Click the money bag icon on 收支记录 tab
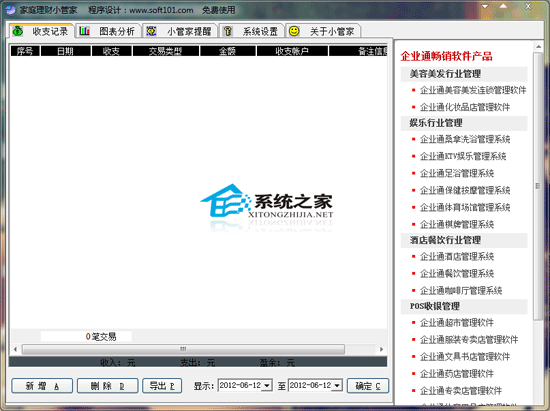Viewport: 550px width, 411px height. [x=18, y=31]
